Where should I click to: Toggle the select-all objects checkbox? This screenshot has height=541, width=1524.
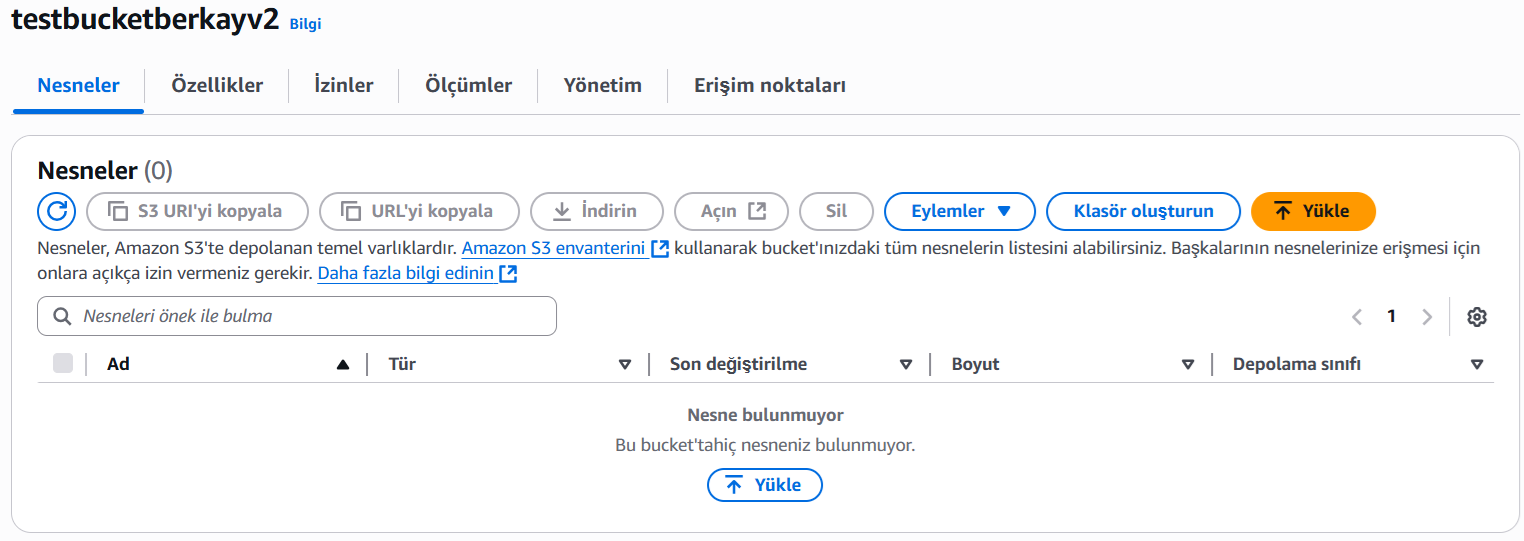point(63,364)
